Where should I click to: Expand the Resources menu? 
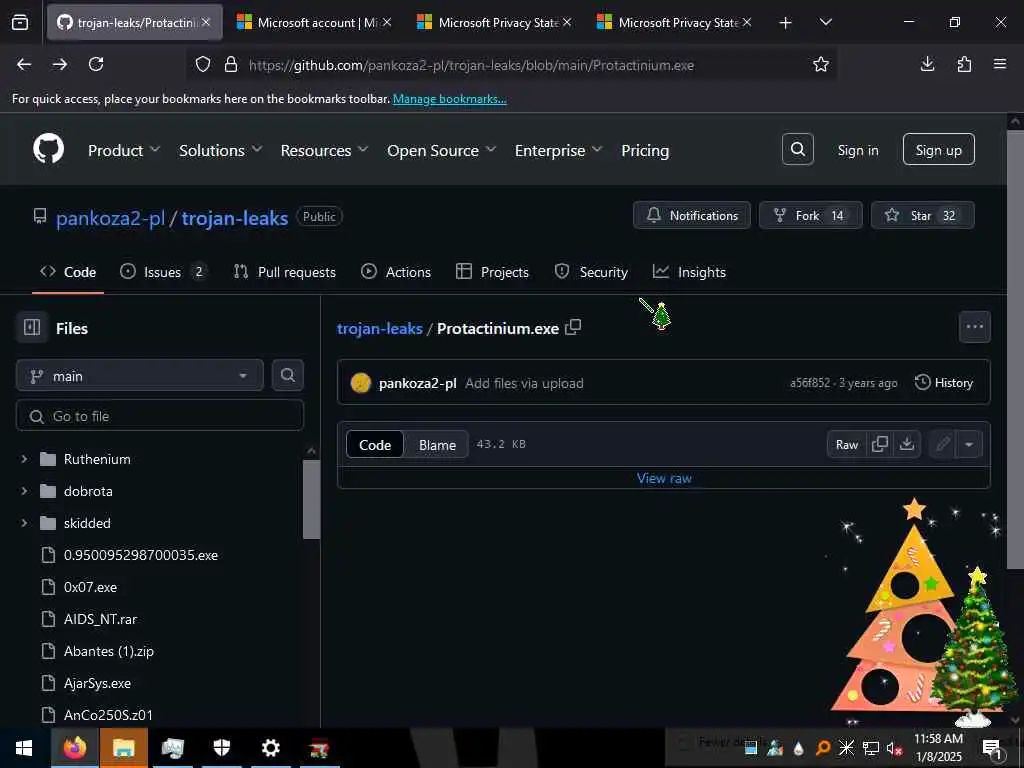[x=325, y=150]
